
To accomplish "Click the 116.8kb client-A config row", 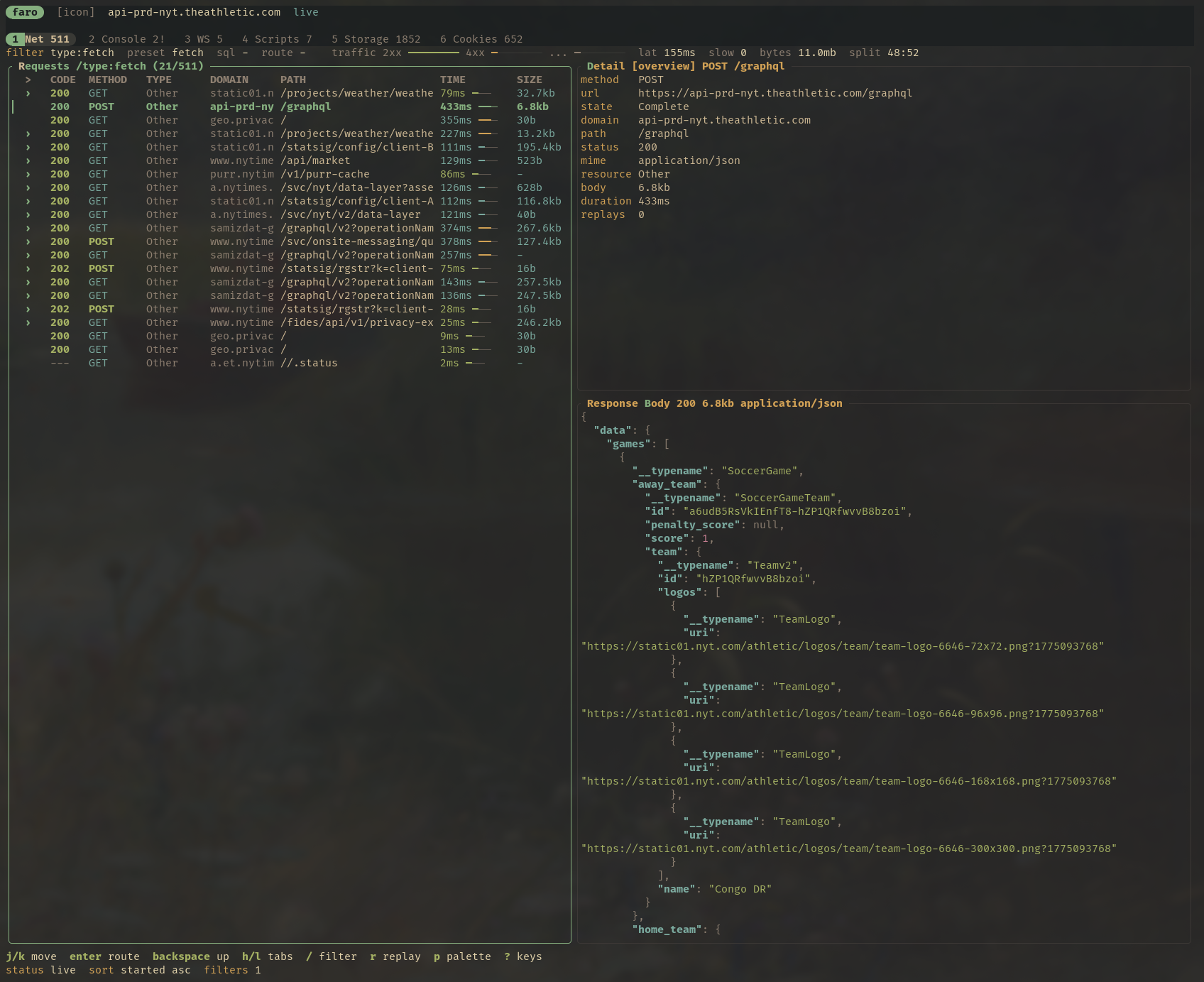I will 290,201.
